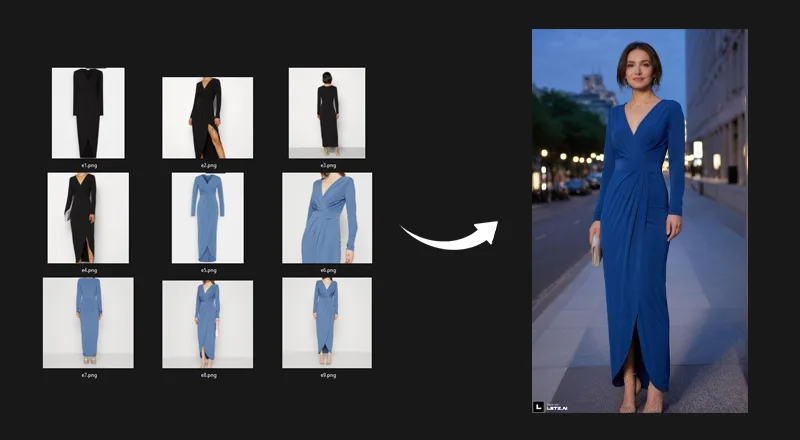Click the e3.png filename label

tap(327, 165)
